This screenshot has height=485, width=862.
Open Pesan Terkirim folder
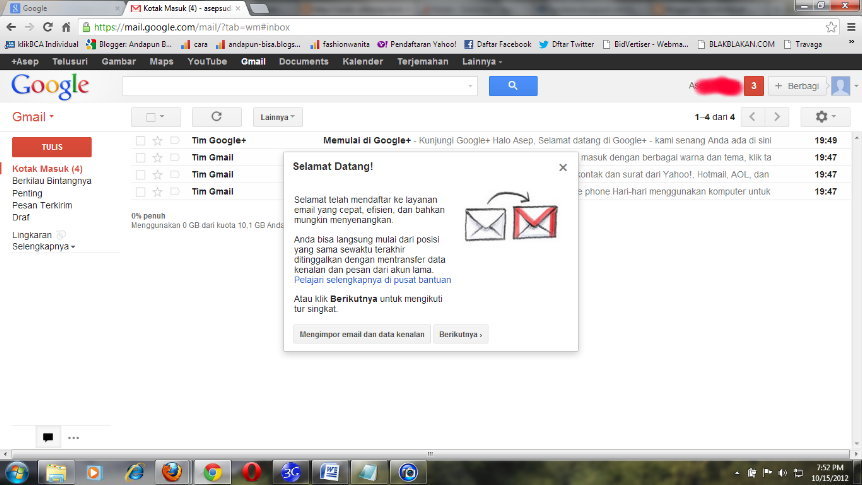click(x=42, y=205)
